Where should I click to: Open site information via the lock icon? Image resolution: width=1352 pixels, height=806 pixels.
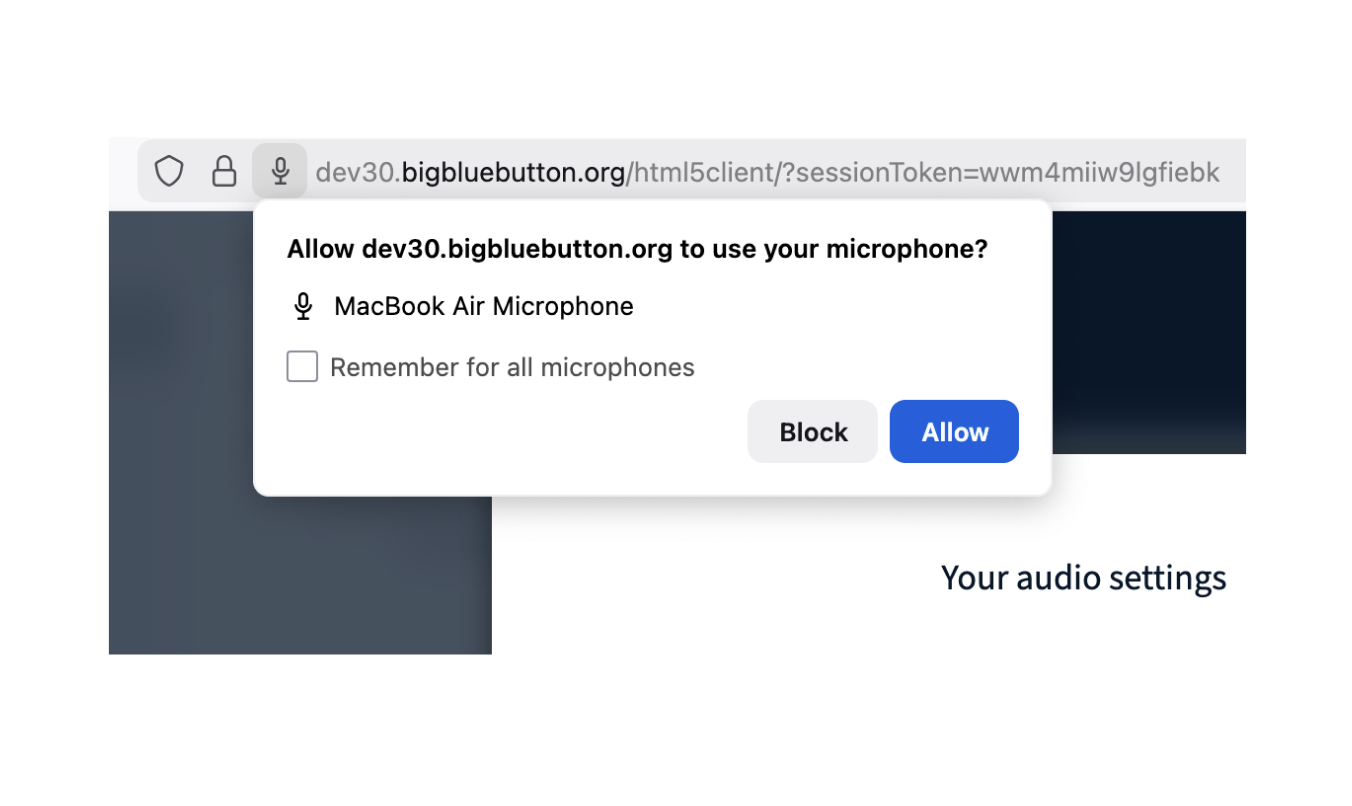pyautogui.click(x=224, y=170)
